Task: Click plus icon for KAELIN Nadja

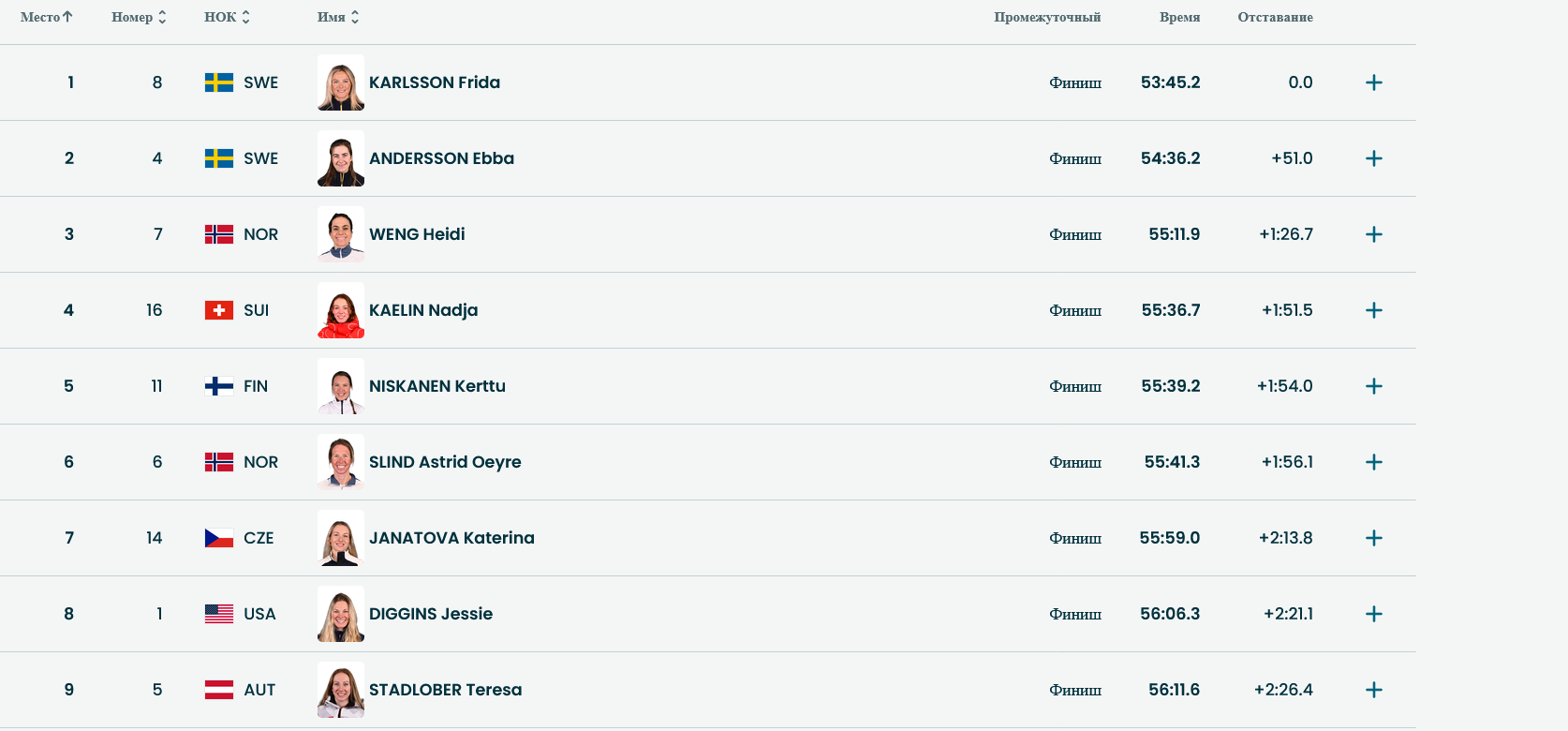Action: click(x=1373, y=310)
